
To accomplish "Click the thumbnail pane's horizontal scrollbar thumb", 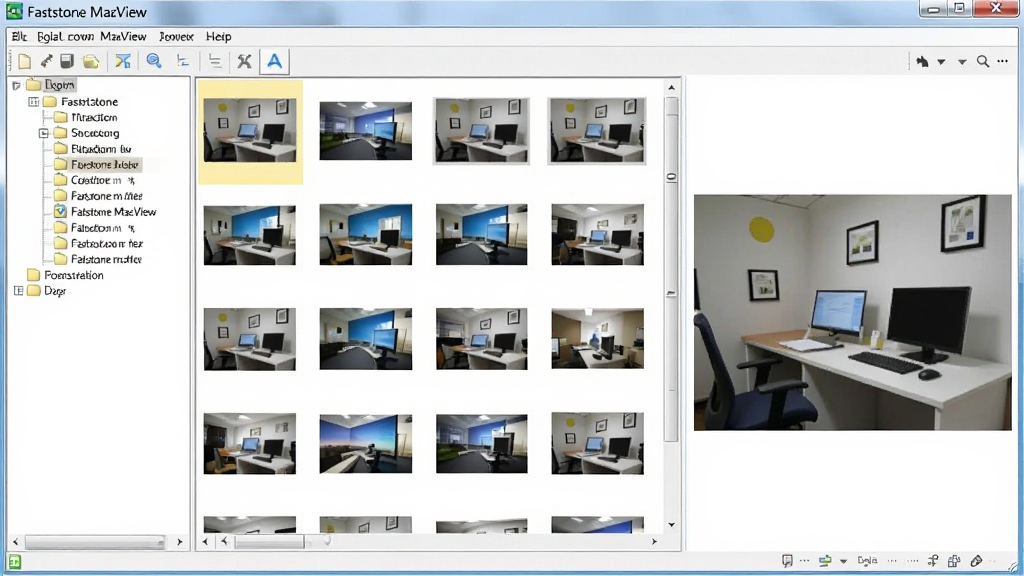I will pyautogui.click(x=269, y=541).
